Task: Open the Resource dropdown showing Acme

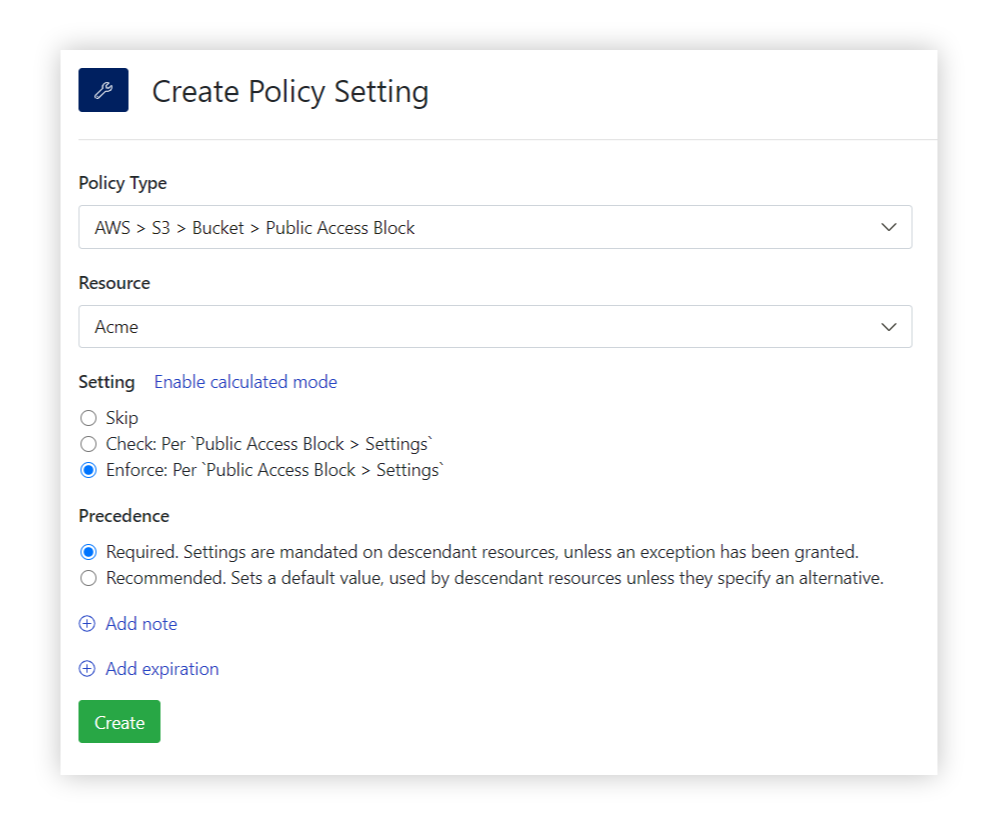Action: tap(495, 326)
